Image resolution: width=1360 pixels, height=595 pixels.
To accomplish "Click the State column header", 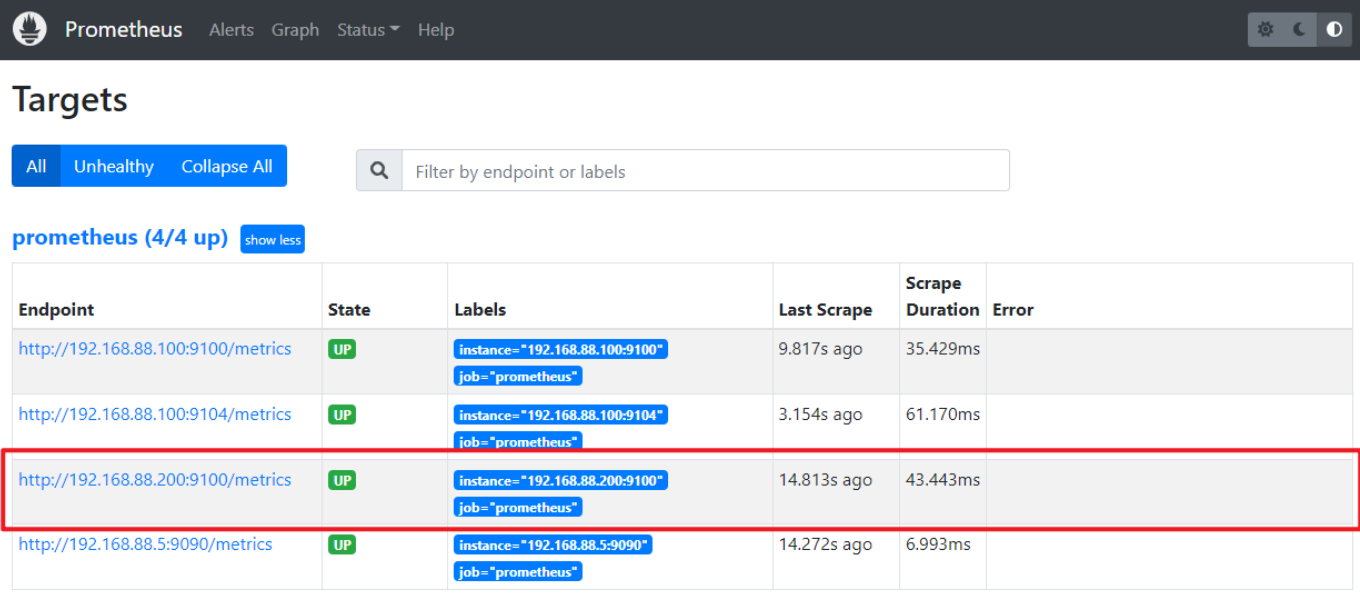I will click(x=349, y=310).
